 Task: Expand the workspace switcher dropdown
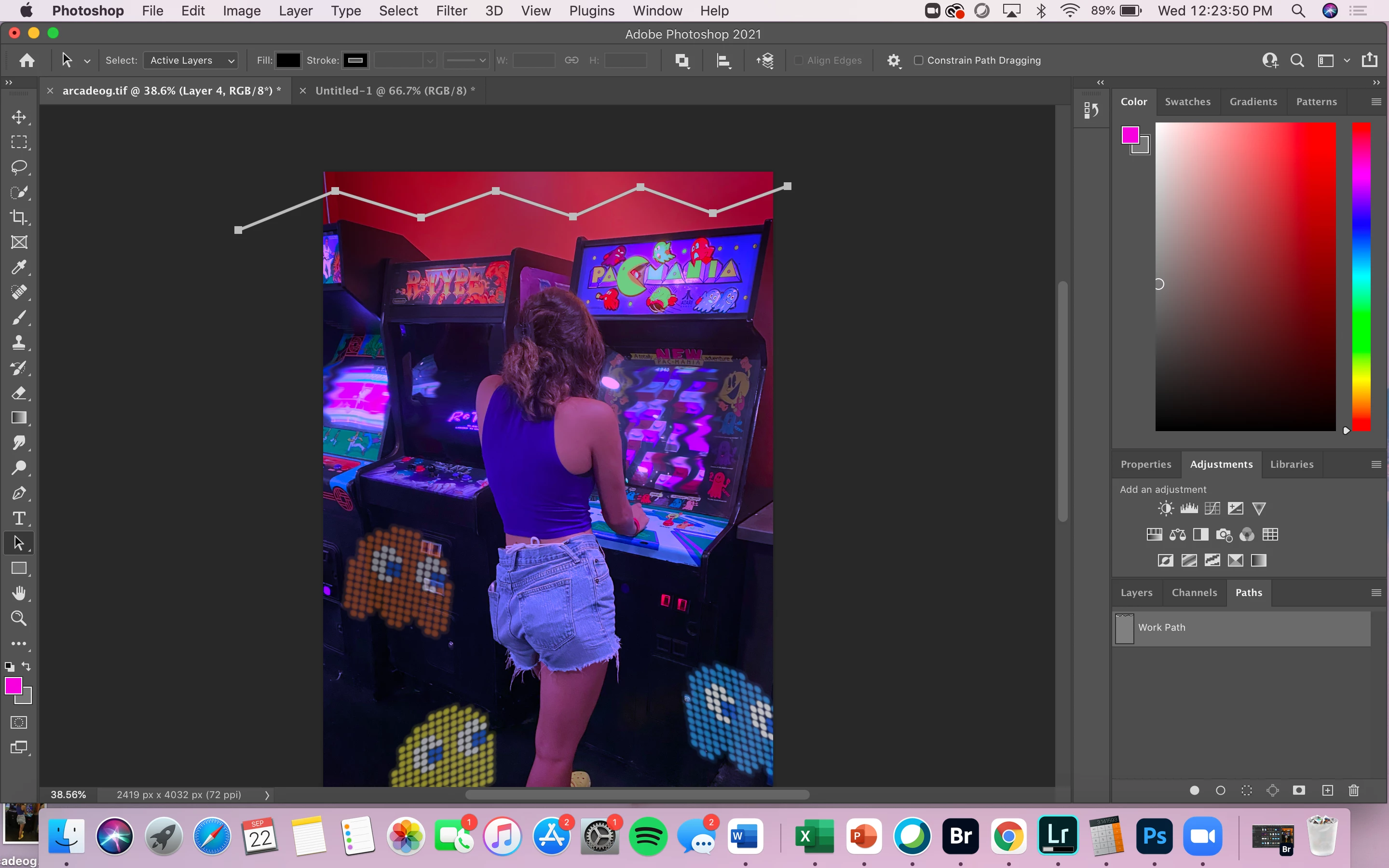(x=1347, y=60)
